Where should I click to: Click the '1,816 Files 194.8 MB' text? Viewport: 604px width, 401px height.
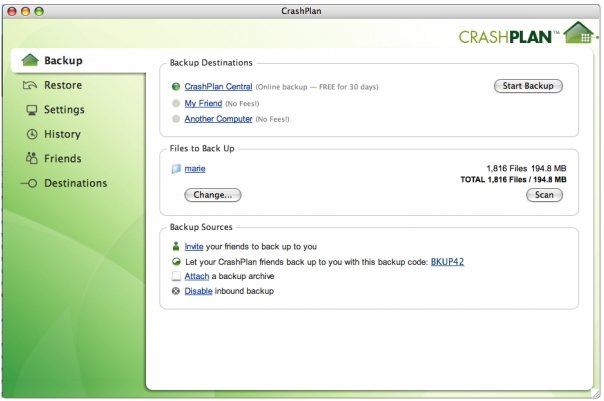pyautogui.click(x=526, y=168)
